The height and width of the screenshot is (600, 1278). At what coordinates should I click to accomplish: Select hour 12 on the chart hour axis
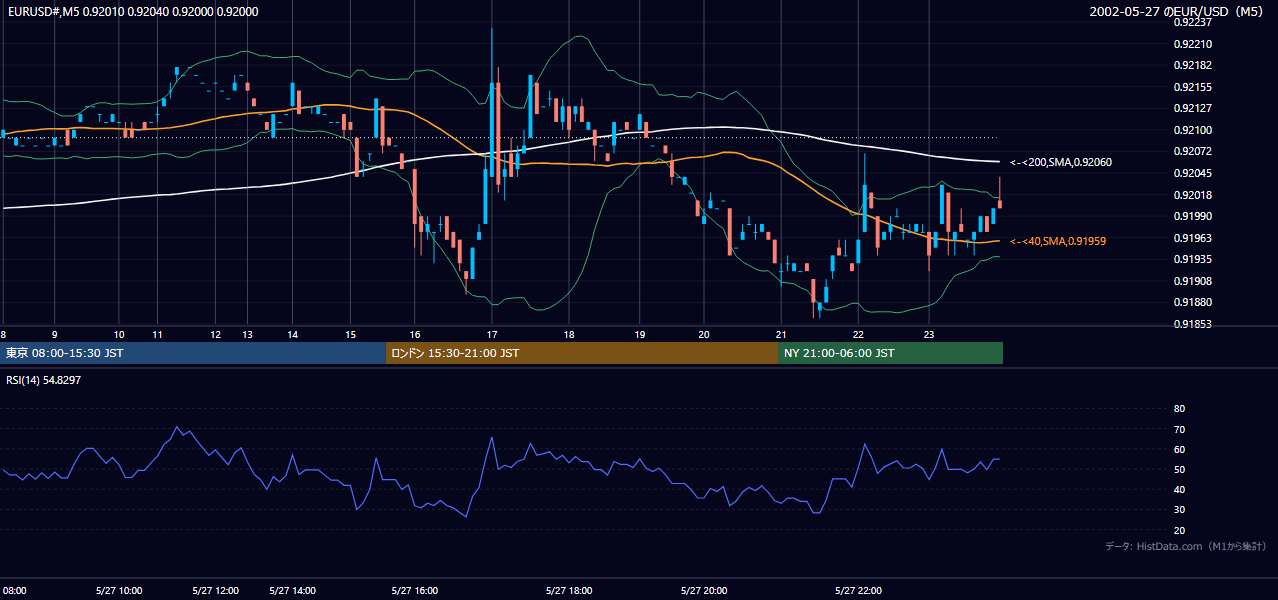(x=215, y=334)
